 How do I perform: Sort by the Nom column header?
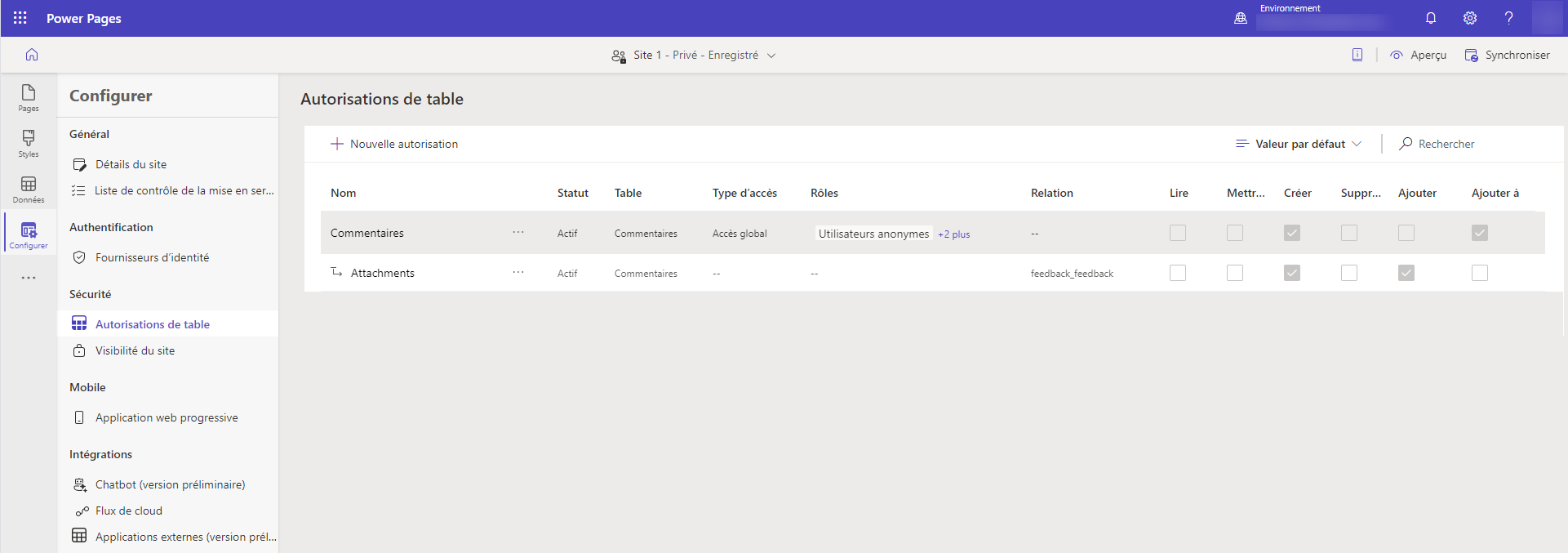(344, 193)
